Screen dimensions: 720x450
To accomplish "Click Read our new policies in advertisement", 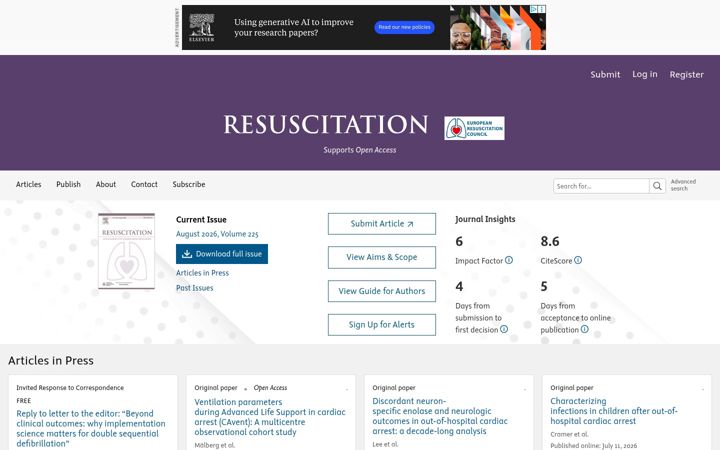I will pos(404,28).
